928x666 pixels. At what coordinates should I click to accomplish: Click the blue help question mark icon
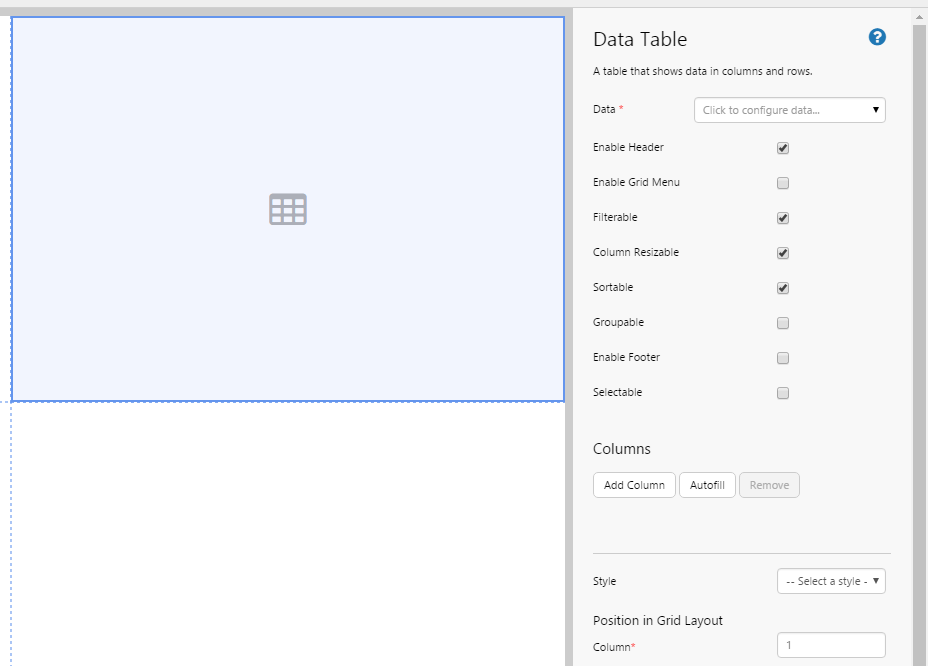pos(877,38)
